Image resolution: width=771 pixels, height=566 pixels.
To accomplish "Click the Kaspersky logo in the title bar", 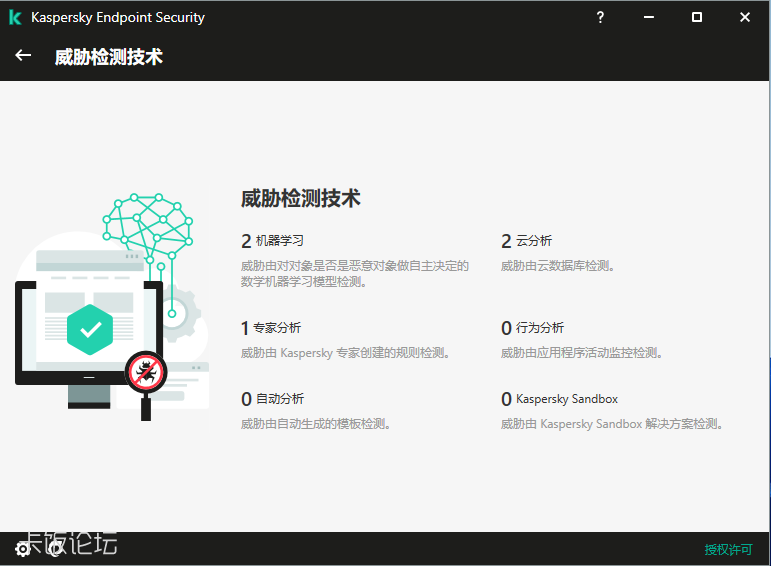I will [15, 17].
